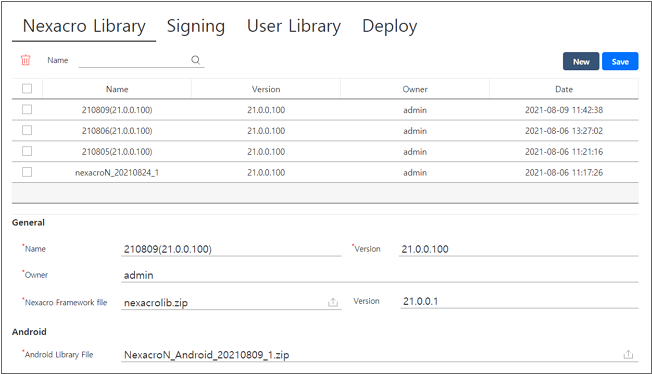Focus the Name search input field
Viewport: 652px width, 374px height.
[x=134, y=60]
